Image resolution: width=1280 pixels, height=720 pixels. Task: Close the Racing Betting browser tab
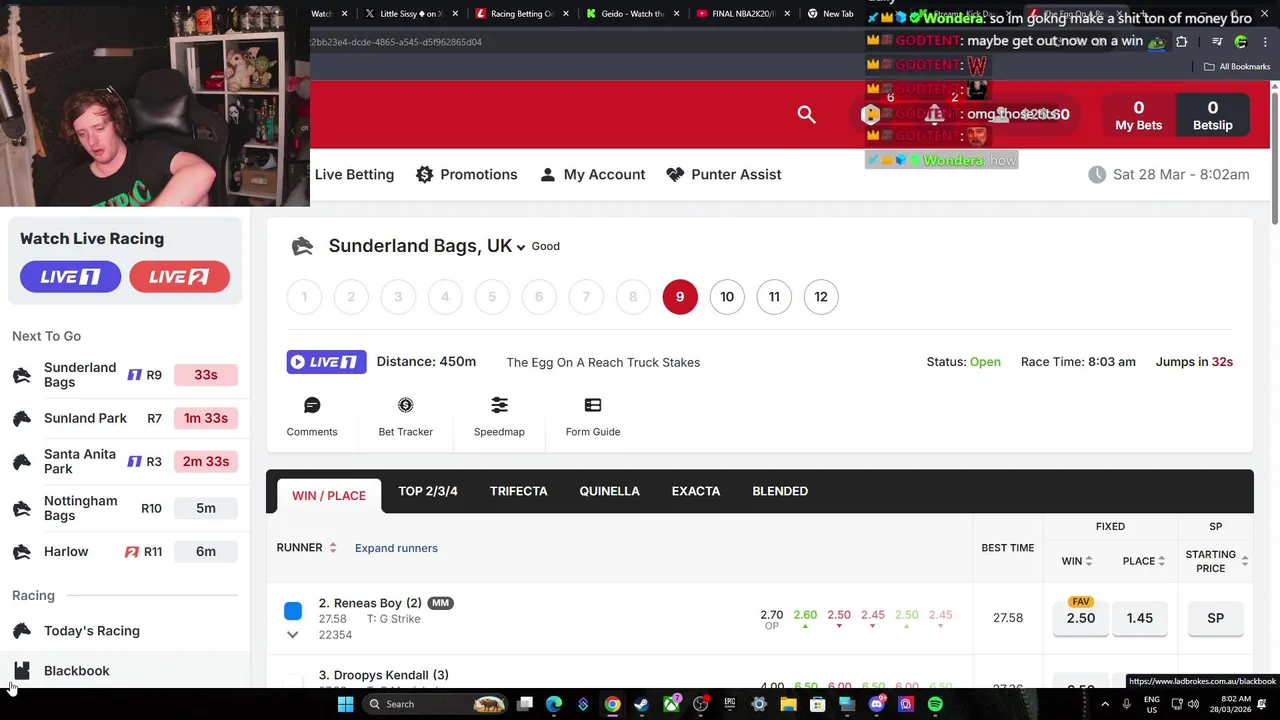click(x=566, y=14)
